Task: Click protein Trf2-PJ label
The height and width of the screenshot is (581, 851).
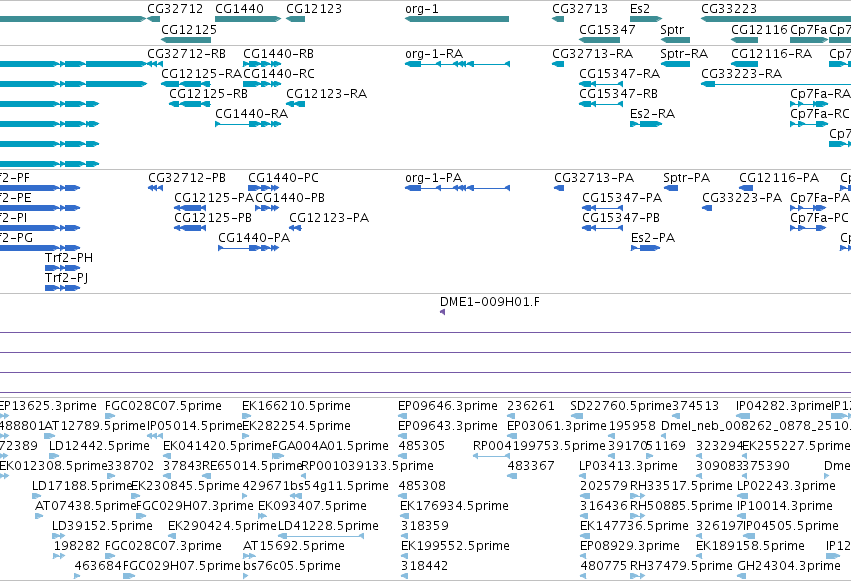Action: (67, 278)
